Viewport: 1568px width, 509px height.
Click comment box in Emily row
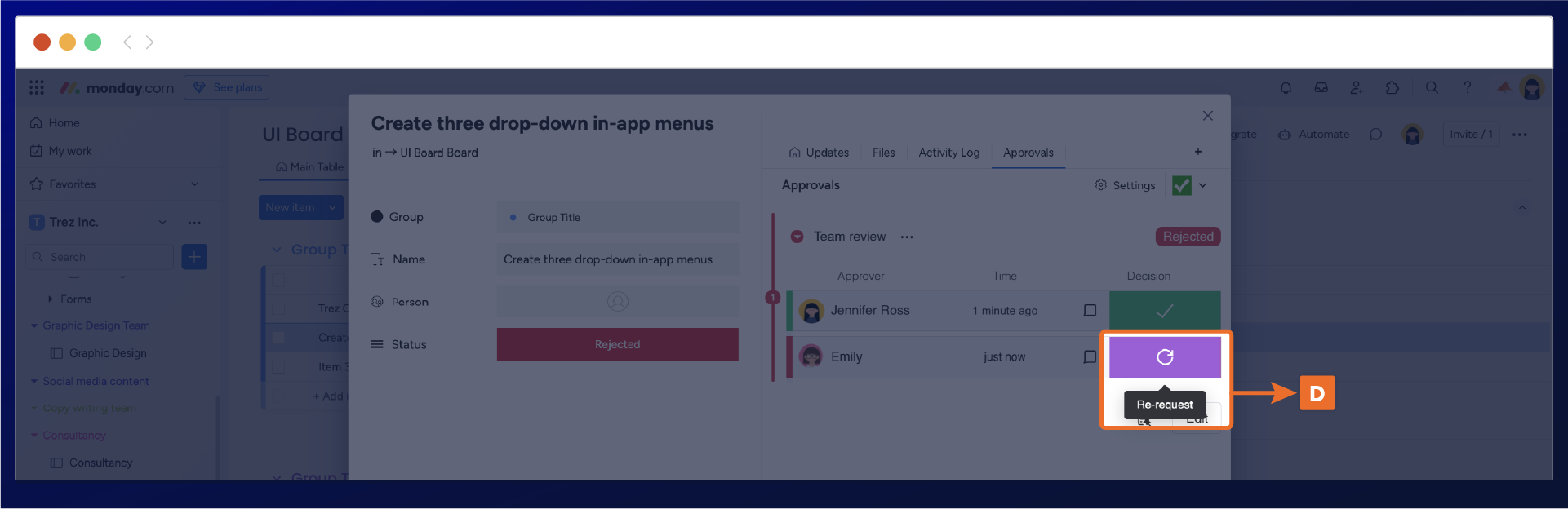(x=1090, y=357)
